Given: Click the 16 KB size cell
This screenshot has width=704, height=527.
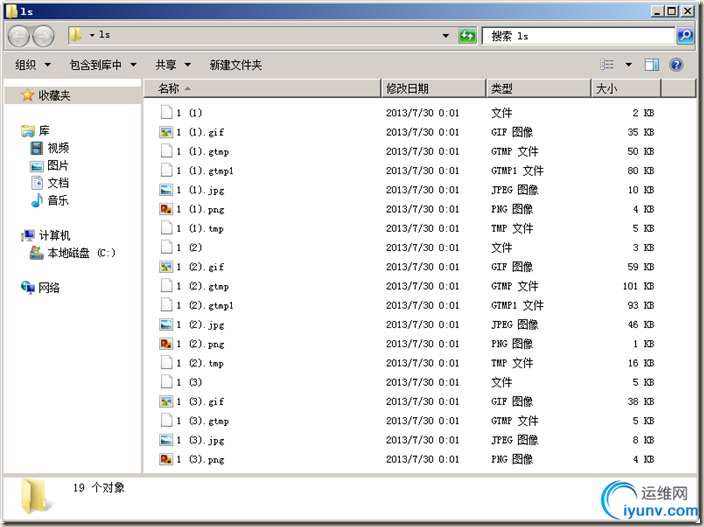Looking at the screenshot, I should click(641, 363).
